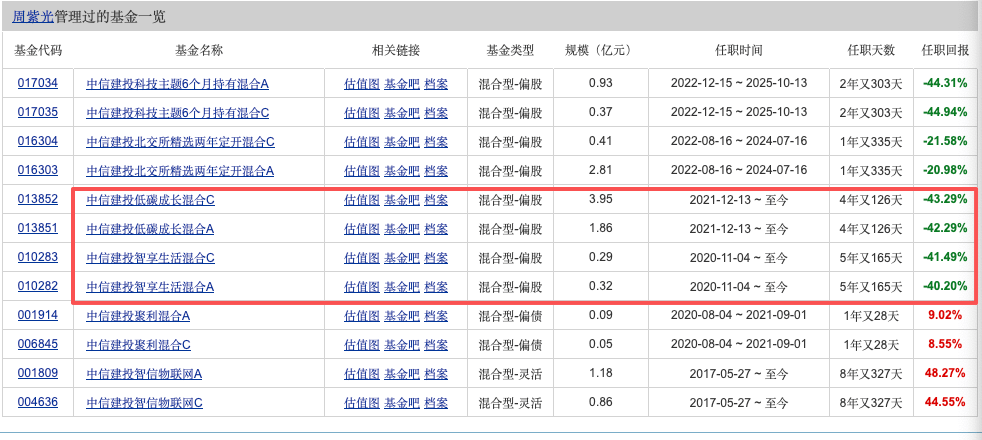Click fund code 013852

tap(38, 199)
